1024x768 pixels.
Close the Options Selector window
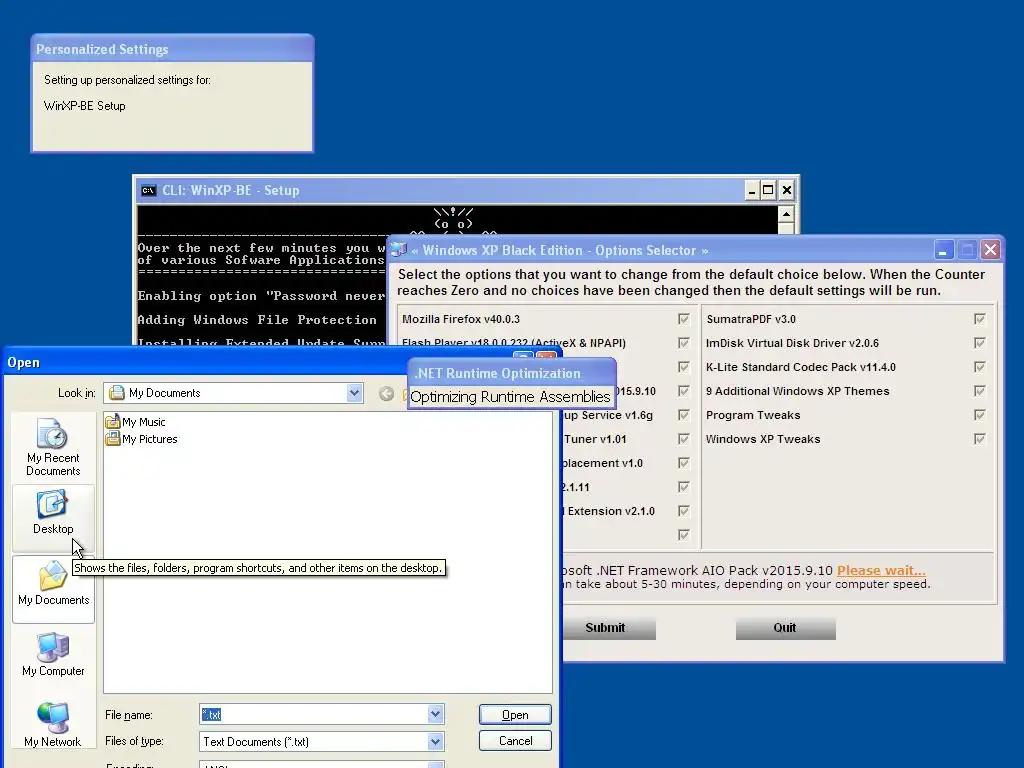(x=990, y=250)
